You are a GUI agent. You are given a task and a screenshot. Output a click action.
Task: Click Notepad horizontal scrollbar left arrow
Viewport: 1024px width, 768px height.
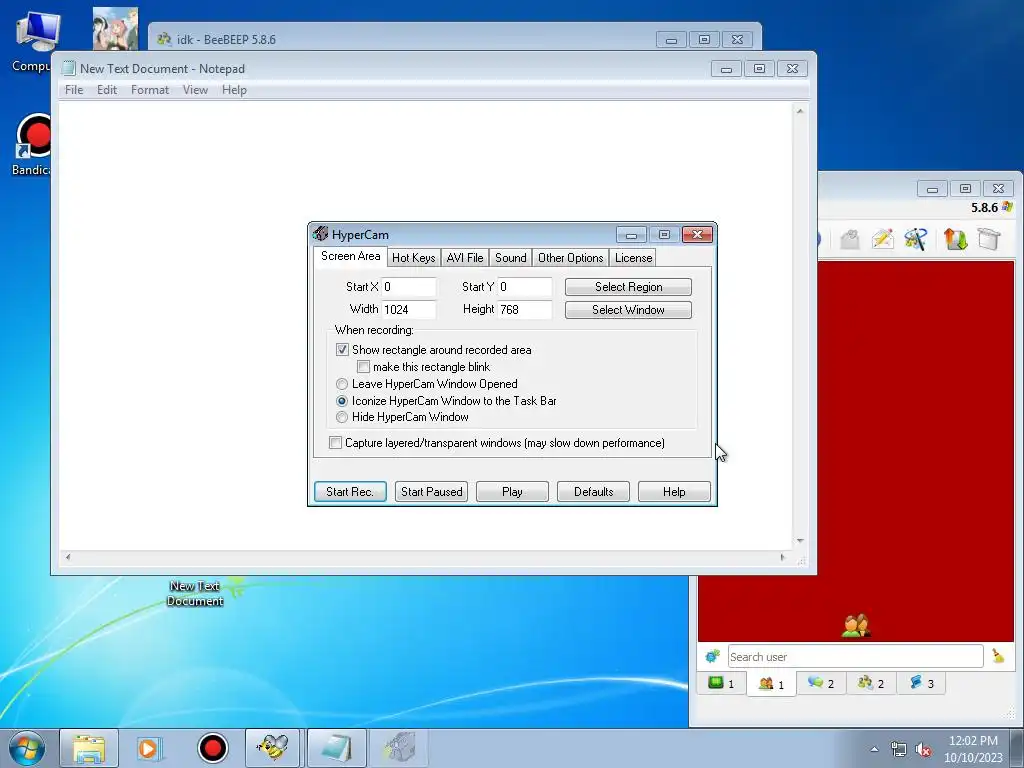pyautogui.click(x=68, y=557)
